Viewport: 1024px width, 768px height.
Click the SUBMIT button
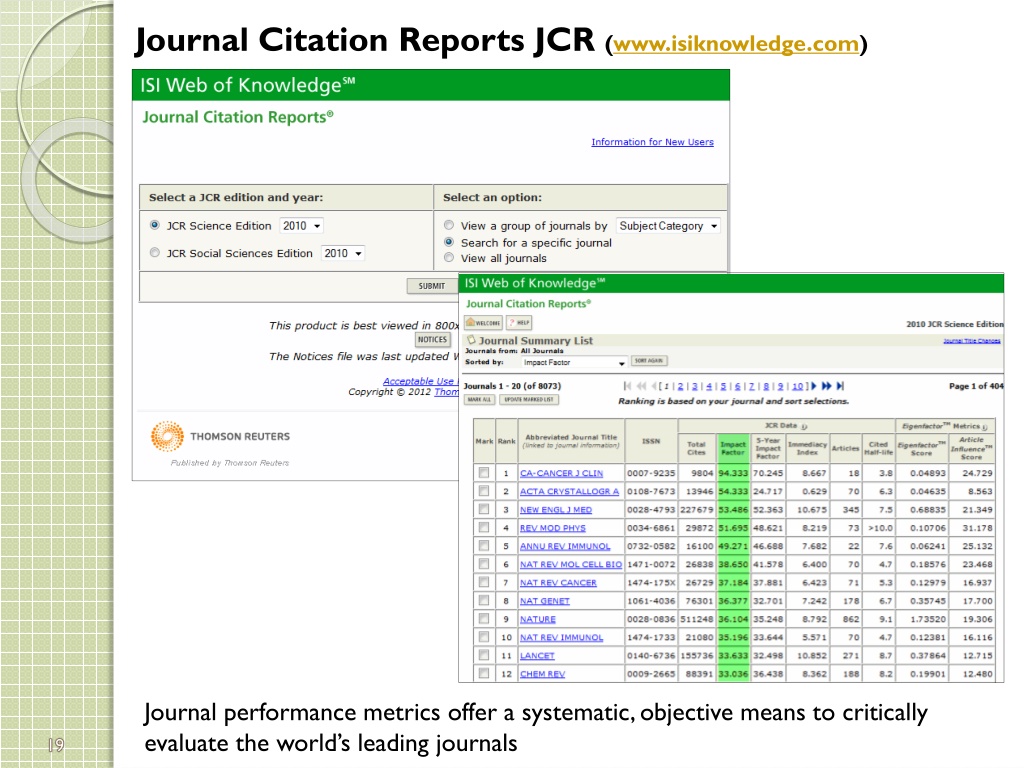pos(432,286)
